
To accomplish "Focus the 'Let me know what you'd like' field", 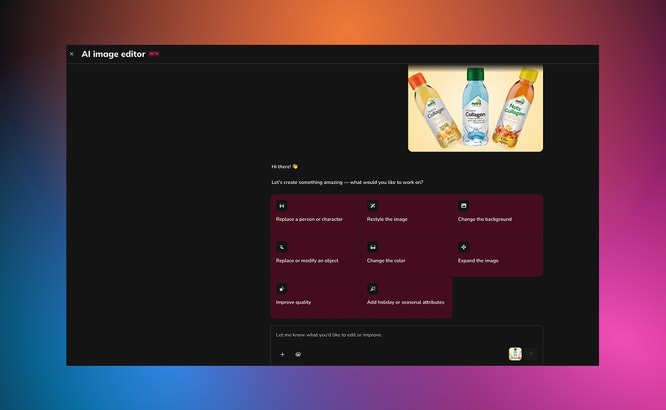I will point(406,335).
